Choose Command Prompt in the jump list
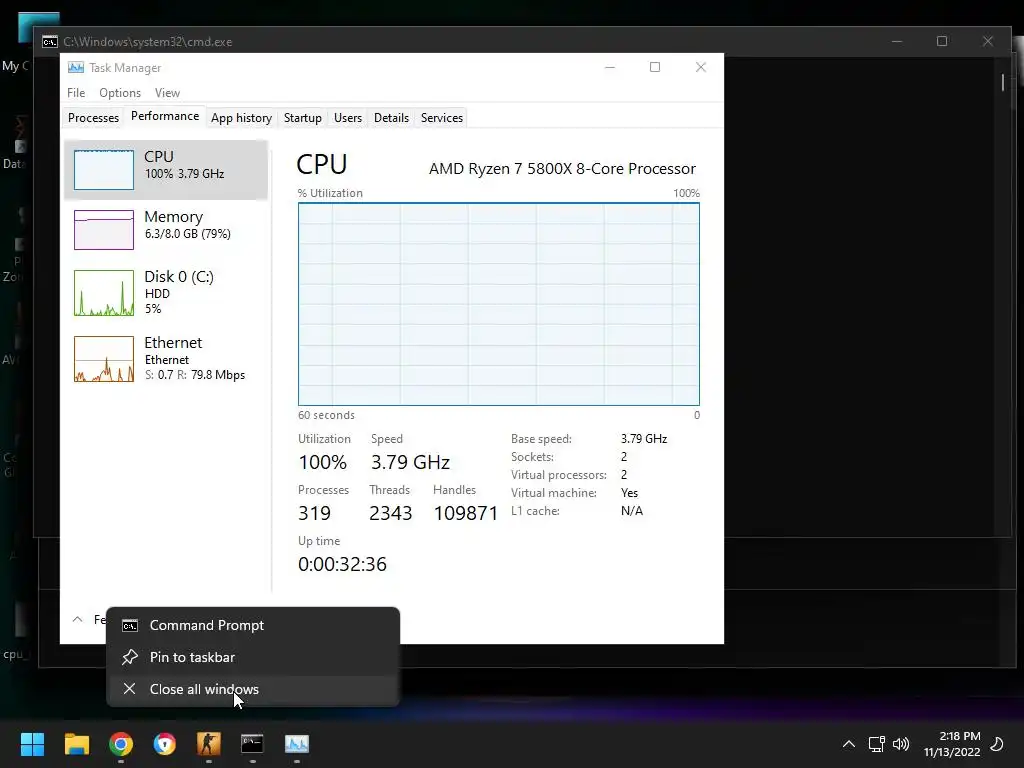The image size is (1024, 768). tap(253, 625)
